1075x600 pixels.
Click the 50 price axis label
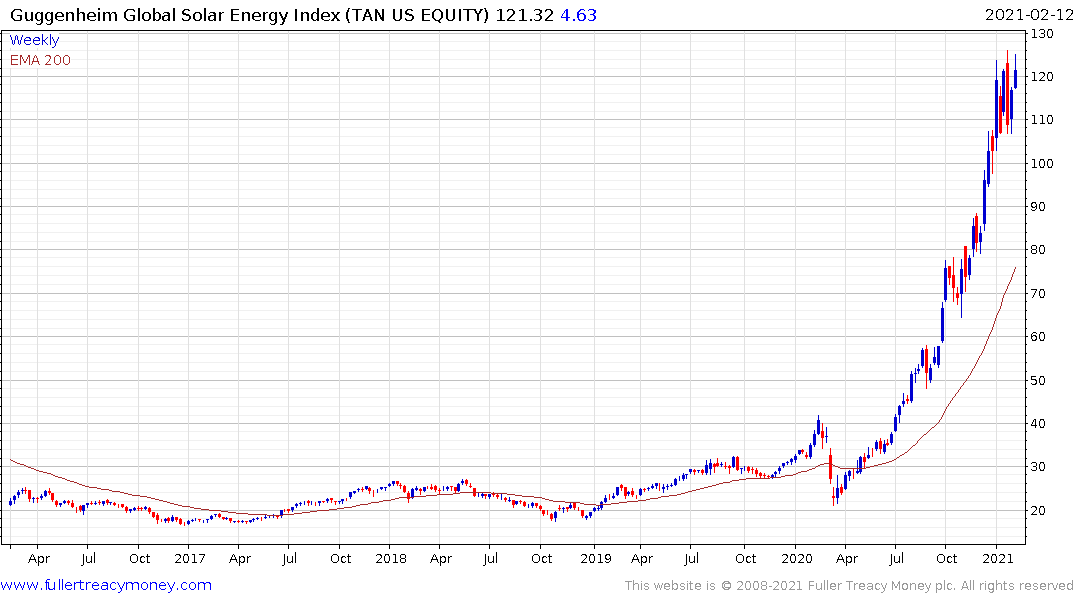click(1037, 381)
